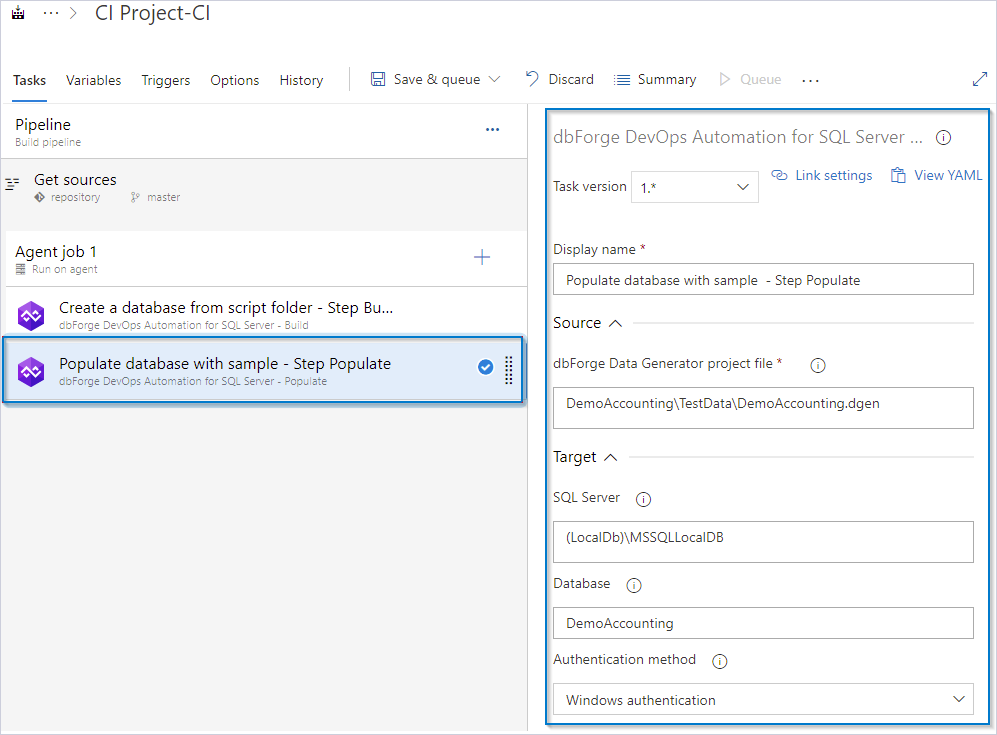This screenshot has width=997, height=735.
Task: Open the History tab
Action: (301, 80)
